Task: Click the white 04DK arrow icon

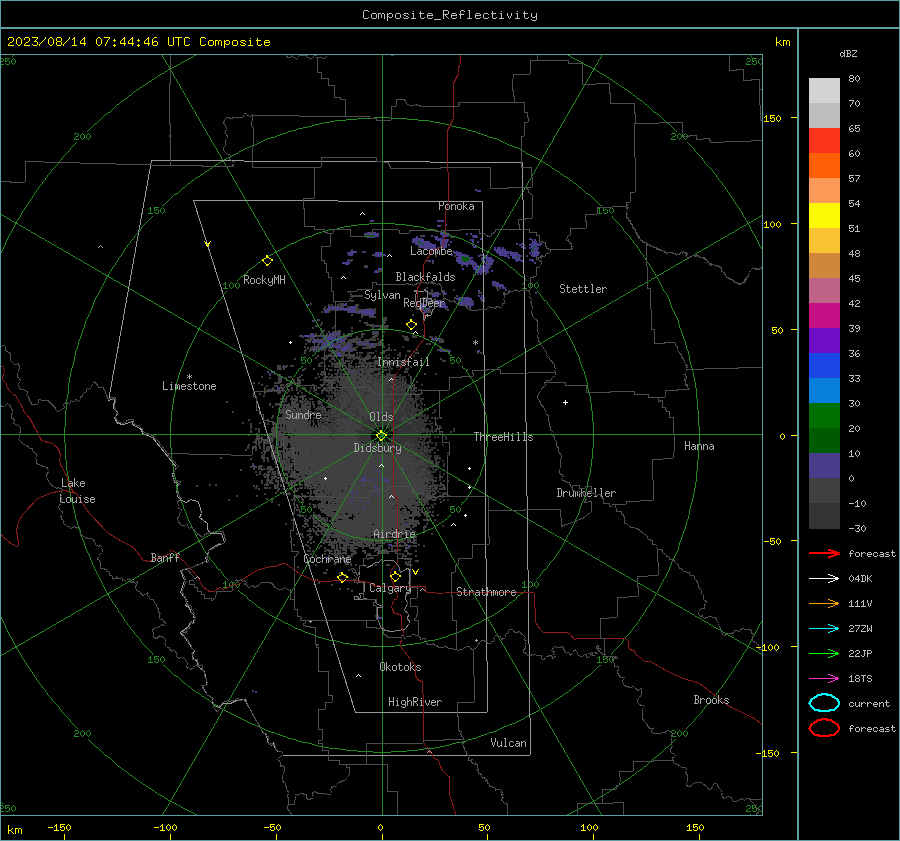Action: 824,578
